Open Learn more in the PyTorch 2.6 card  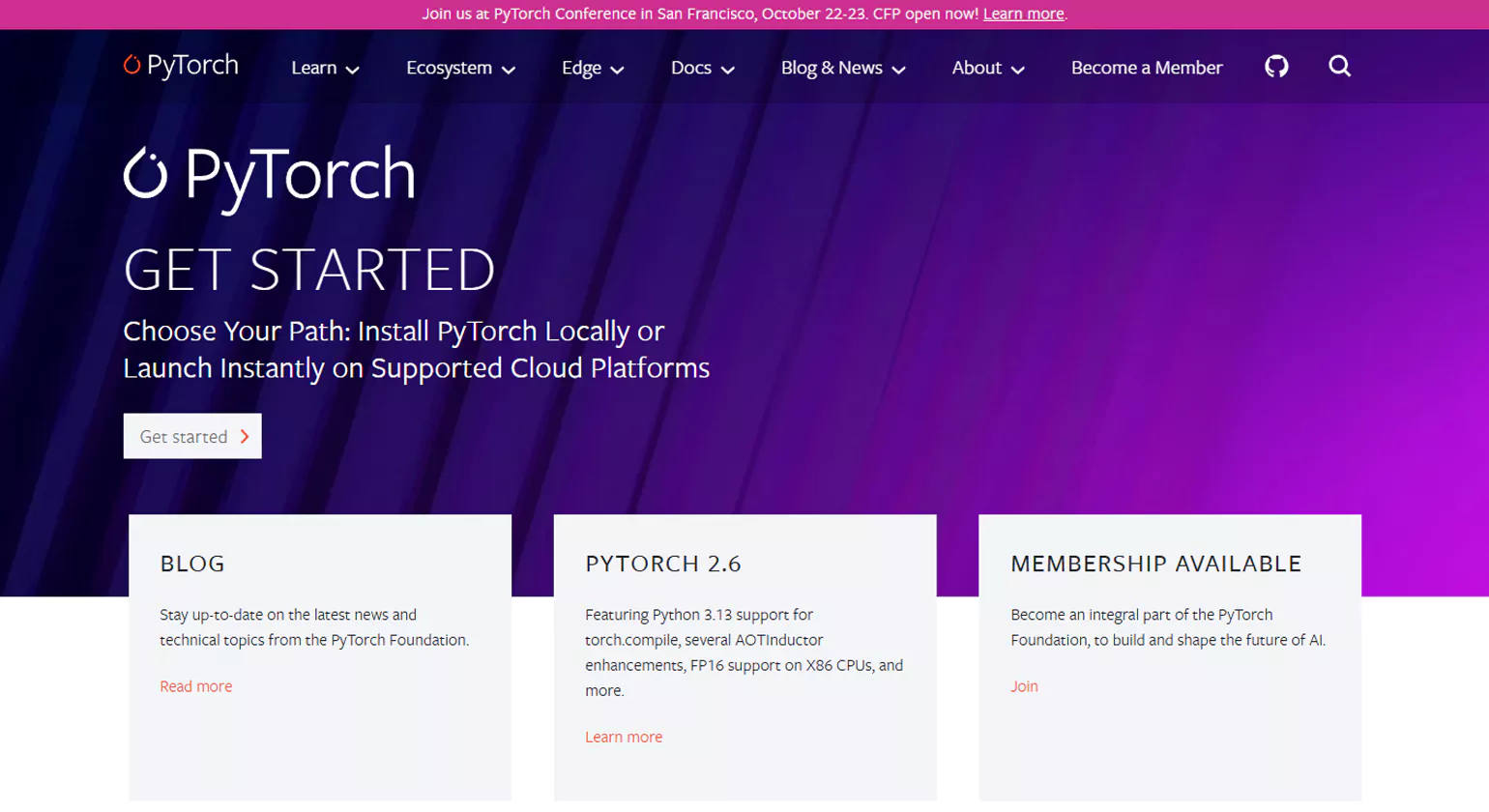click(x=624, y=737)
